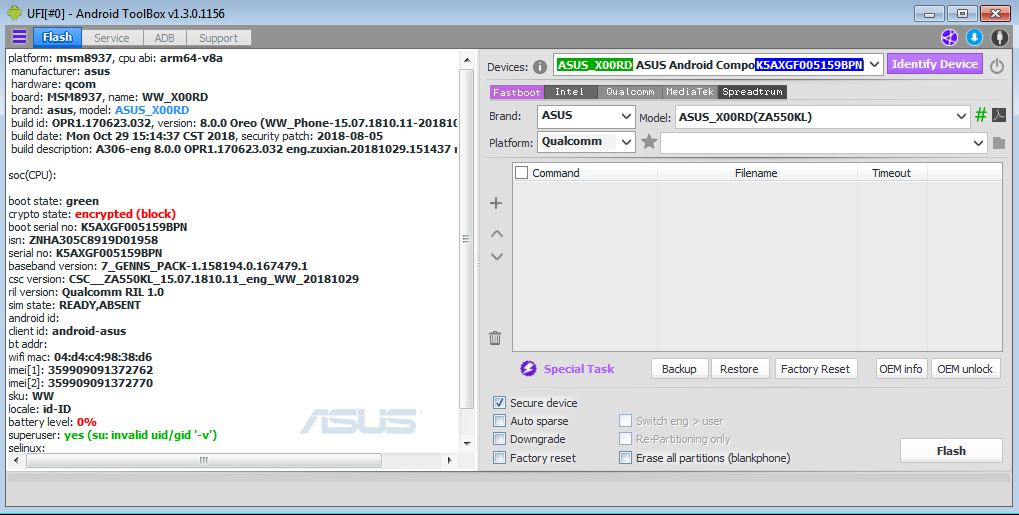
Task: Click the black info circle icon in title toolbar
Action: point(999,38)
